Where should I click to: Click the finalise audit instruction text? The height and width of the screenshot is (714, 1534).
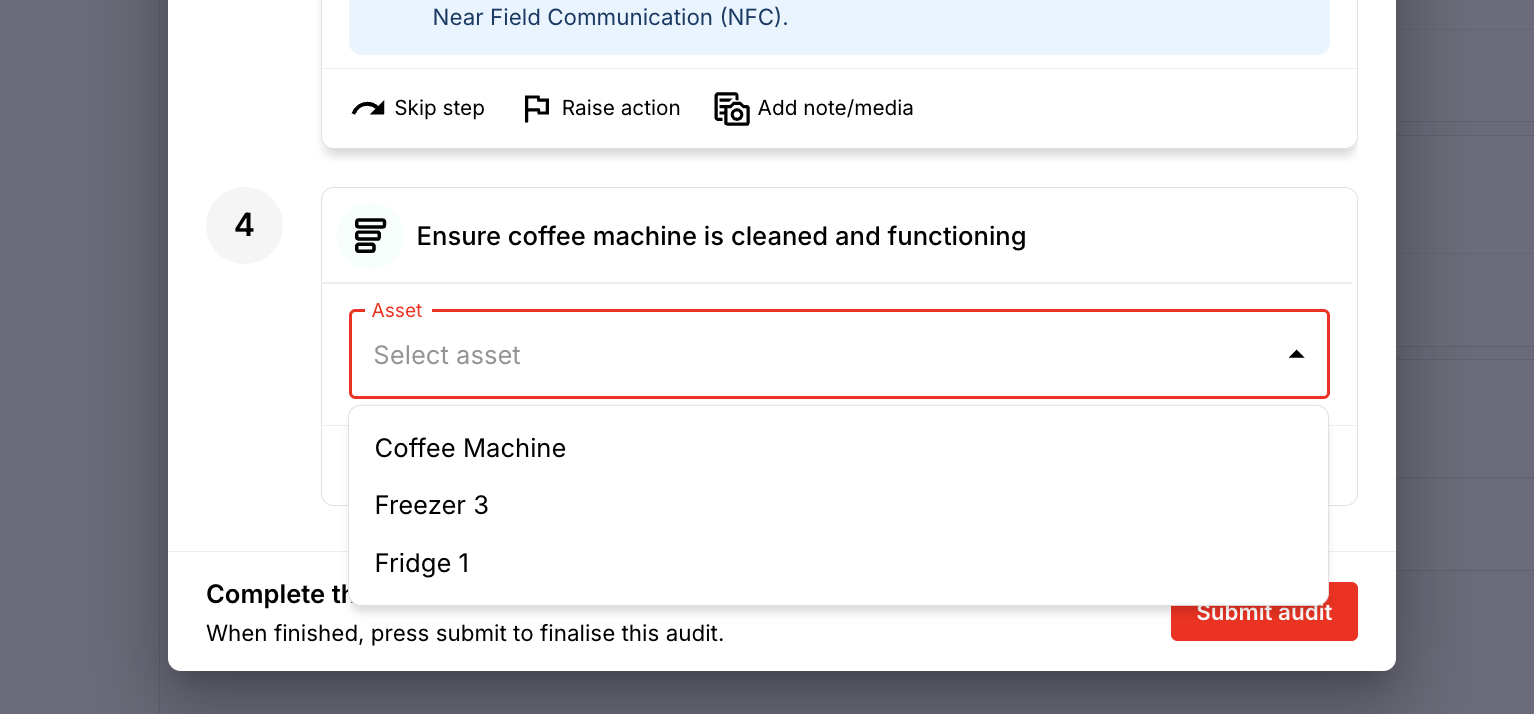pos(464,633)
